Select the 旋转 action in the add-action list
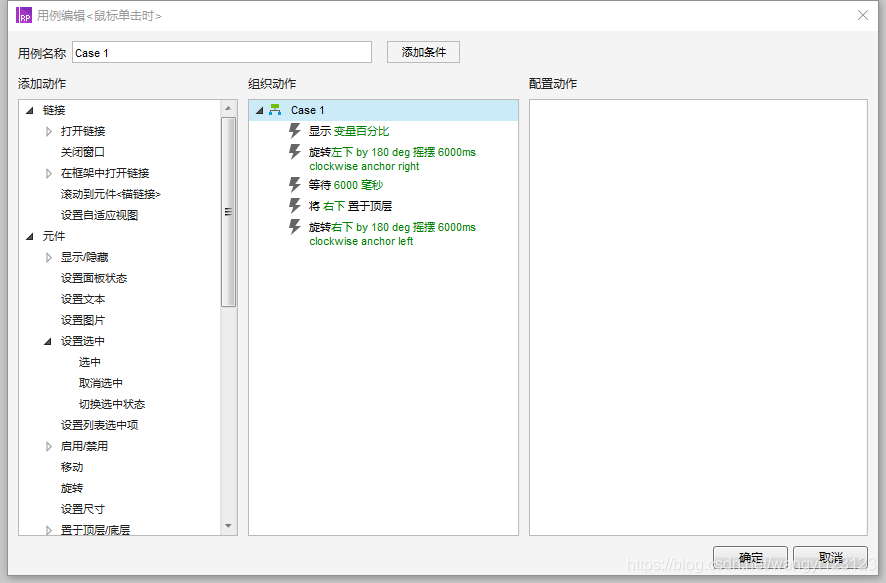Viewport: 886px width, 583px height. coord(72,488)
